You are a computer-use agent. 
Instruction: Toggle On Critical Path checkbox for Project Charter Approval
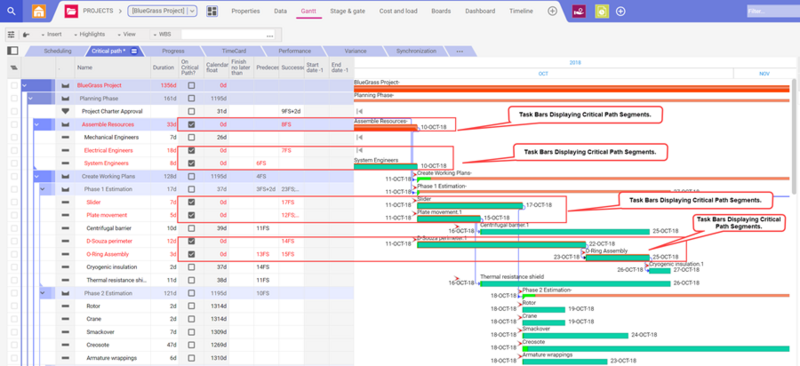click(x=191, y=111)
